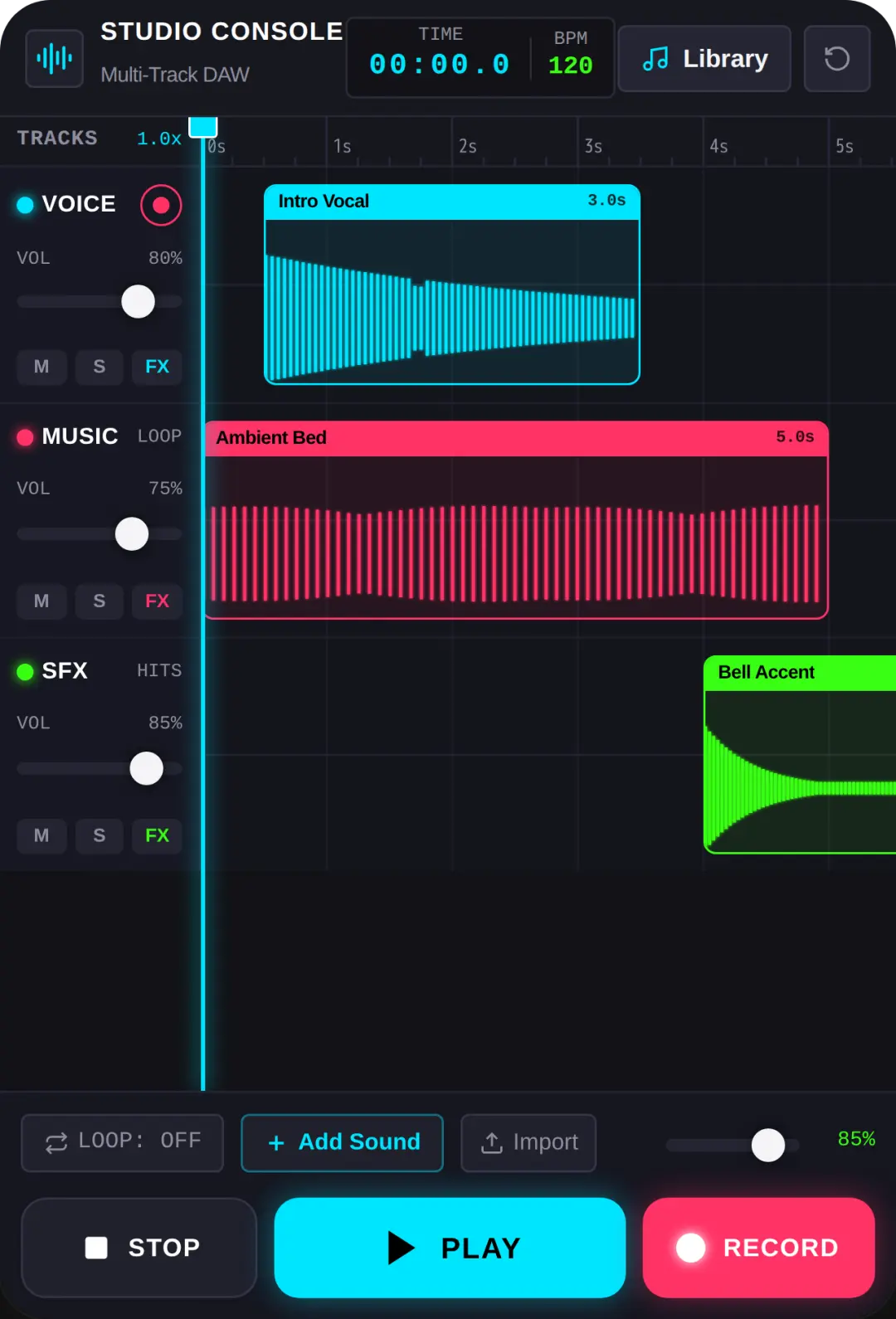
Task: Click the 1.0x zoom value
Action: 159,139
